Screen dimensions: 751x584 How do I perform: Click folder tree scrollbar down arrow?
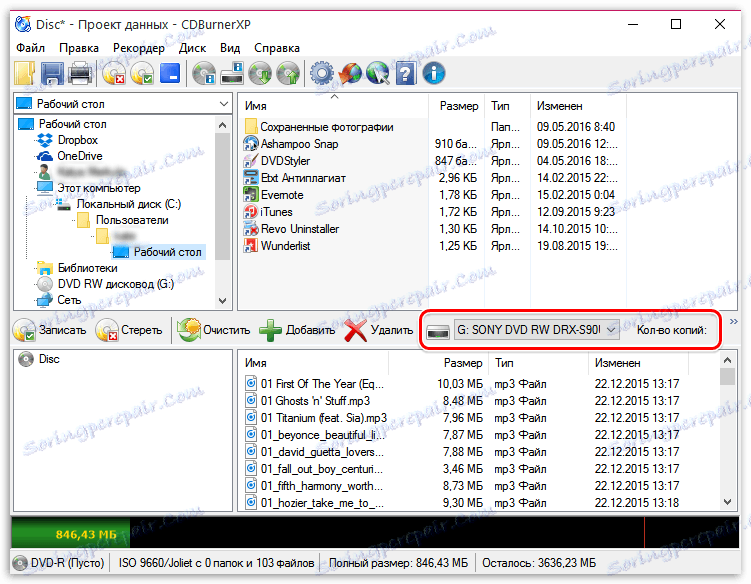click(222, 301)
